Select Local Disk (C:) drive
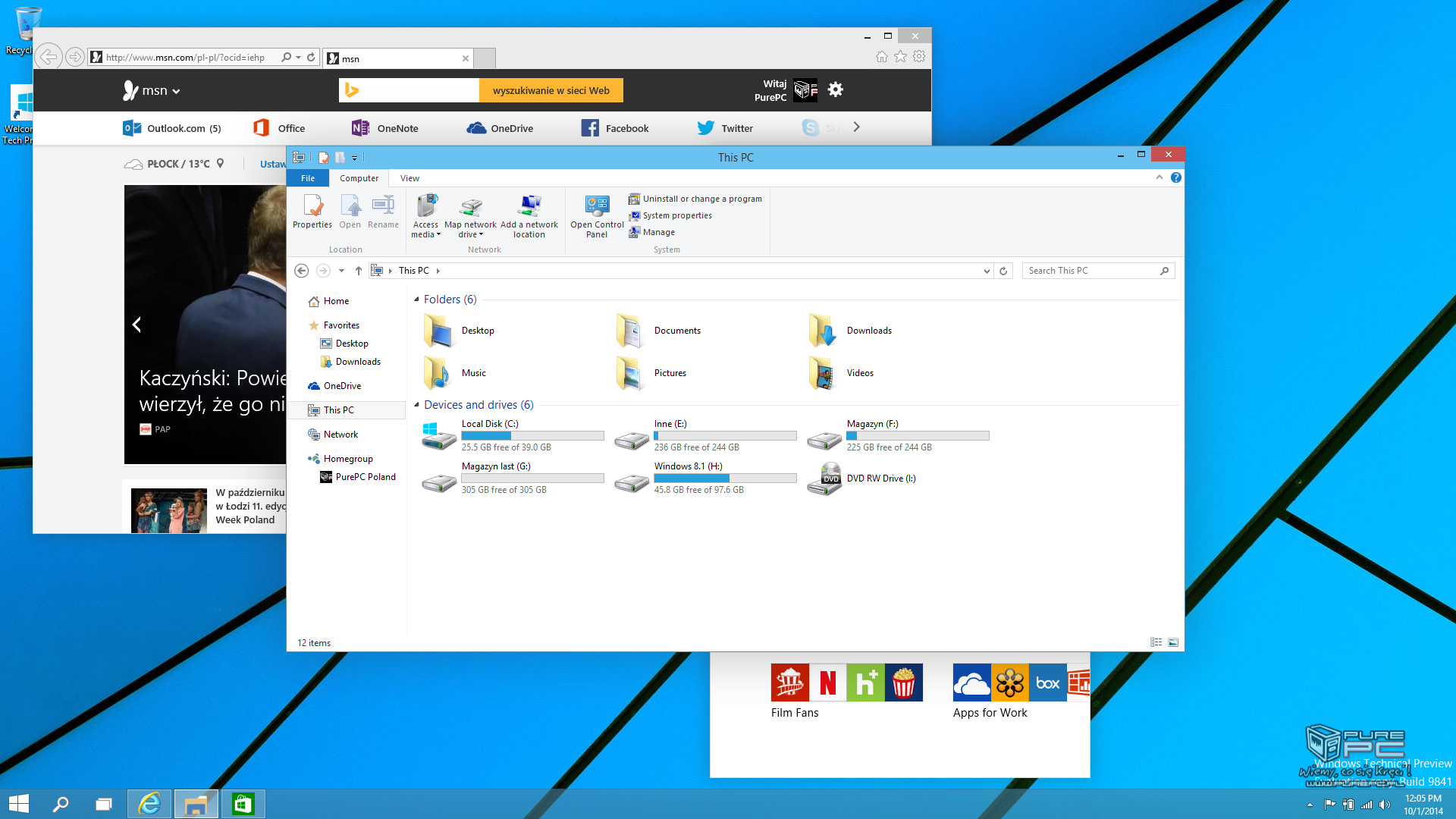Viewport: 1456px width, 819px height. [513, 435]
